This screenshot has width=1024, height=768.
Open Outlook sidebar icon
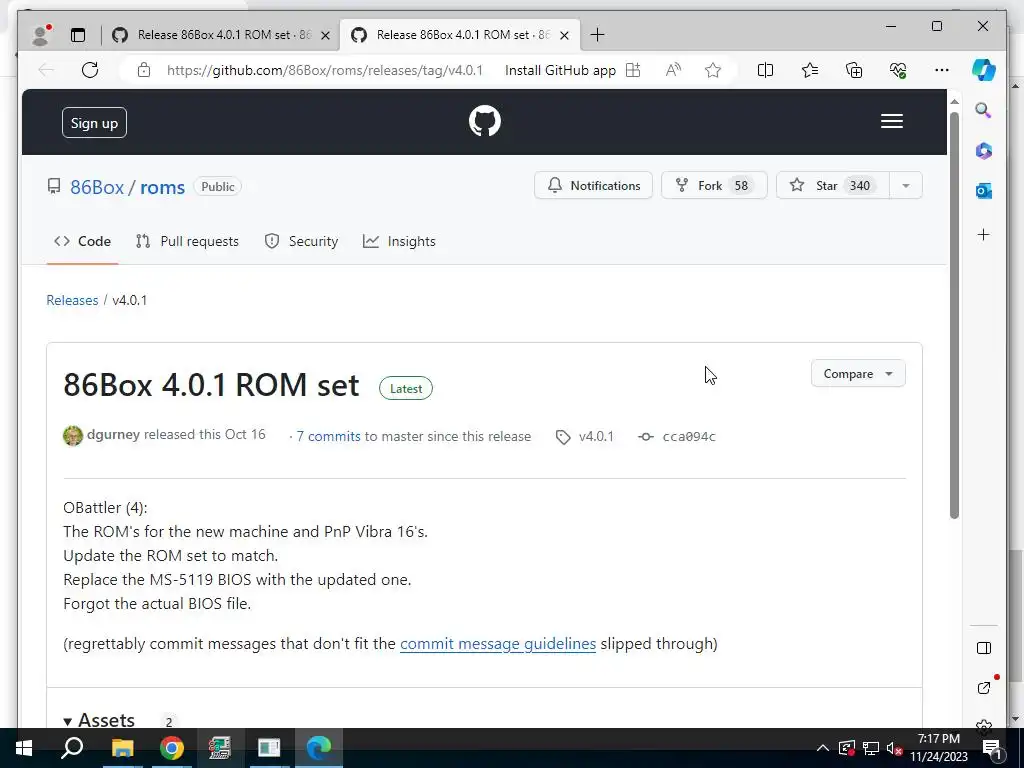[x=984, y=191]
